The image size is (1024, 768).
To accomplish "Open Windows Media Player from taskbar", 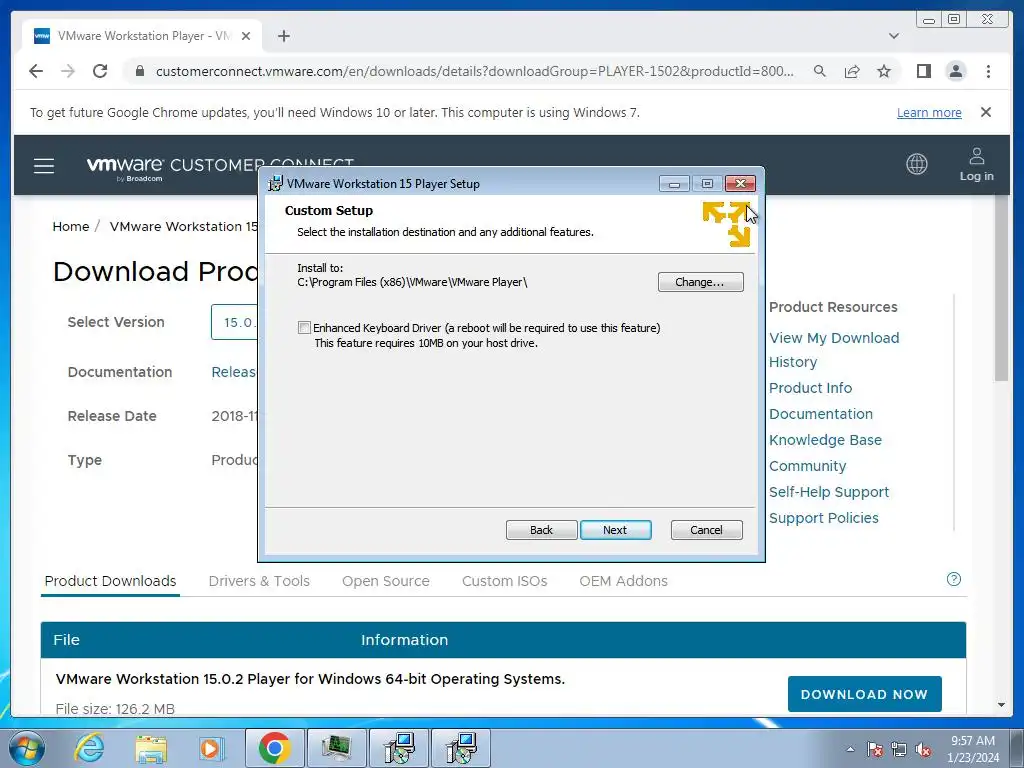I will point(211,748).
